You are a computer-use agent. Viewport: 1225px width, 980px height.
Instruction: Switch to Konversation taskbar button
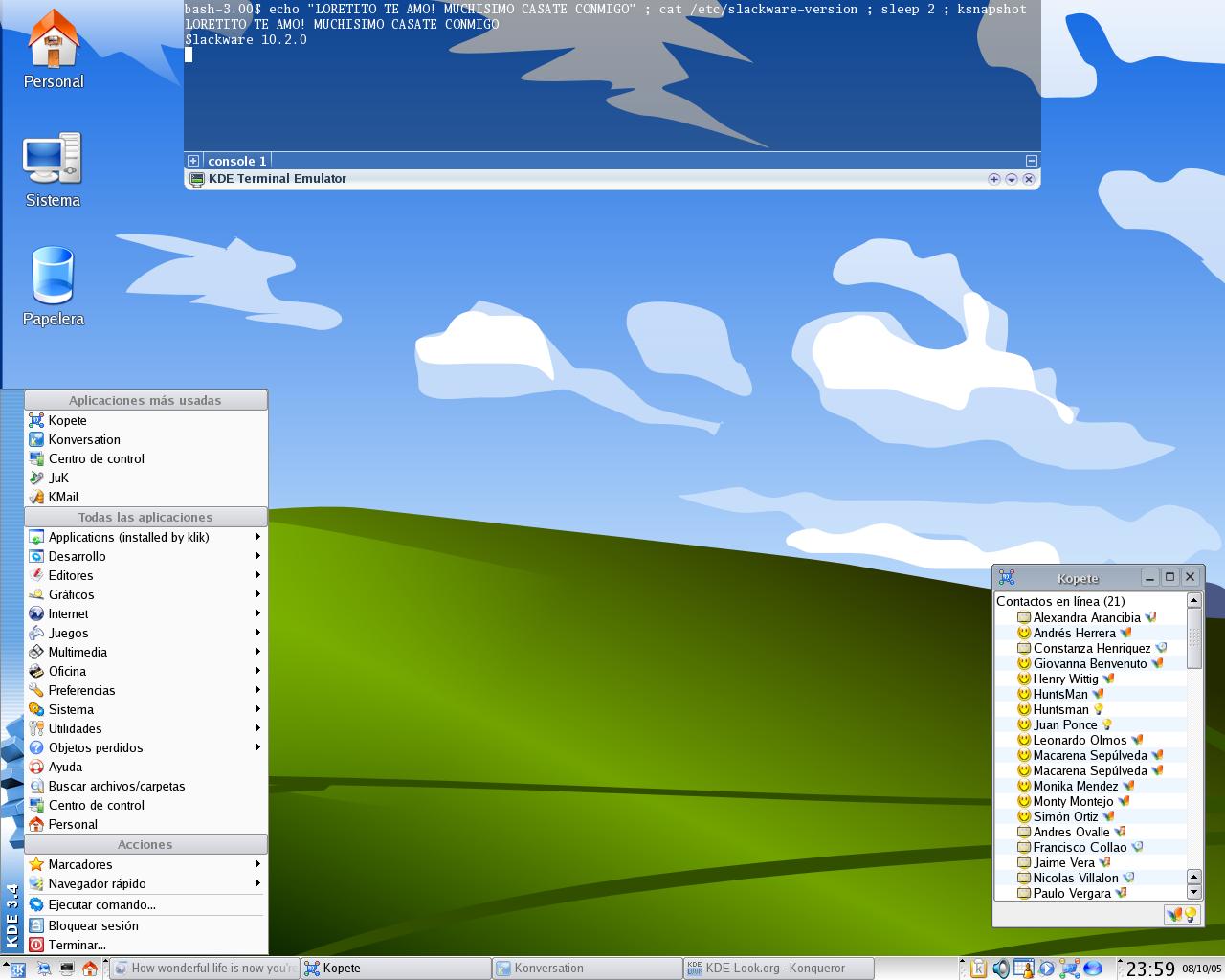tap(587, 969)
